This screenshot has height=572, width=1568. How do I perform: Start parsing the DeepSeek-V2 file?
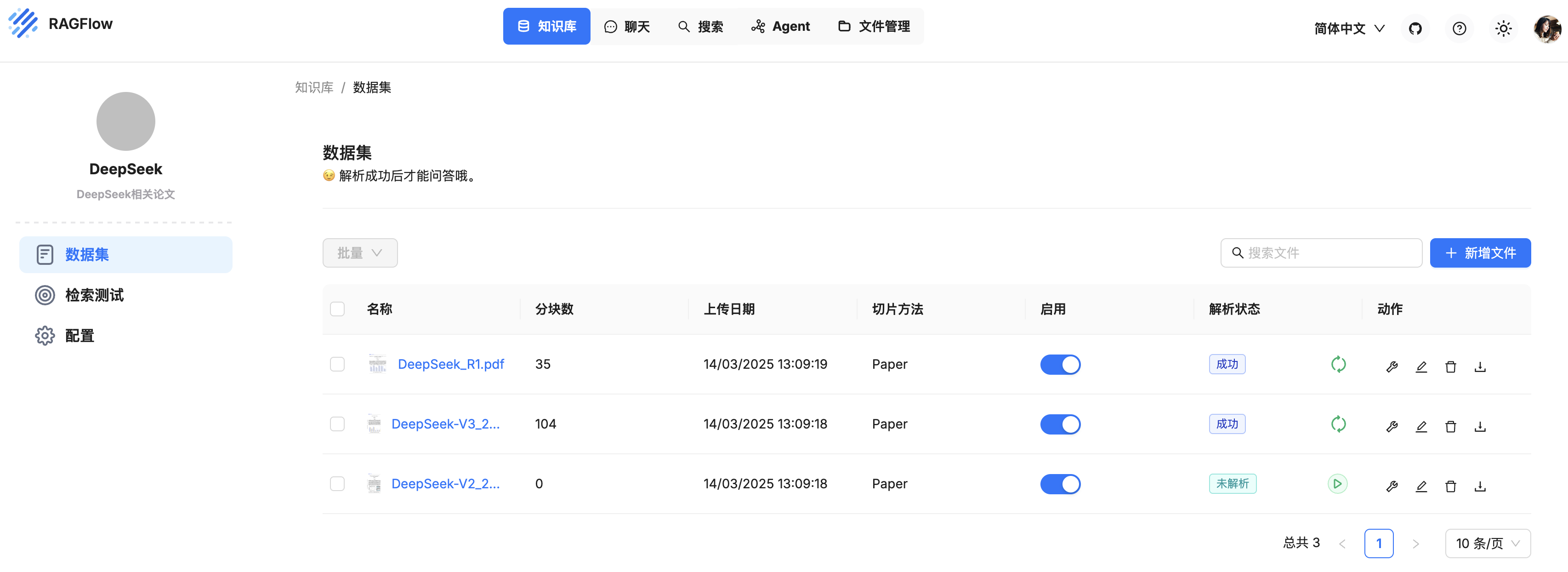click(1337, 484)
